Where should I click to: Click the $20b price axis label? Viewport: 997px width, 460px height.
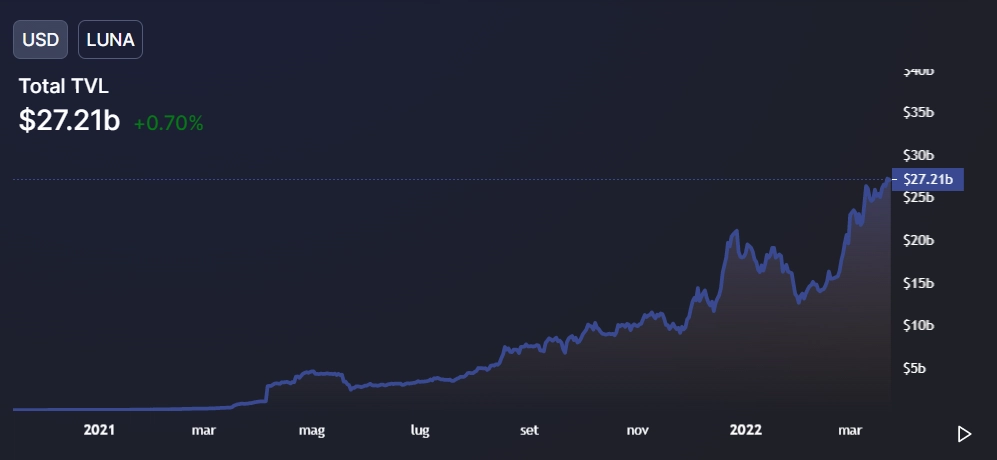[917, 240]
